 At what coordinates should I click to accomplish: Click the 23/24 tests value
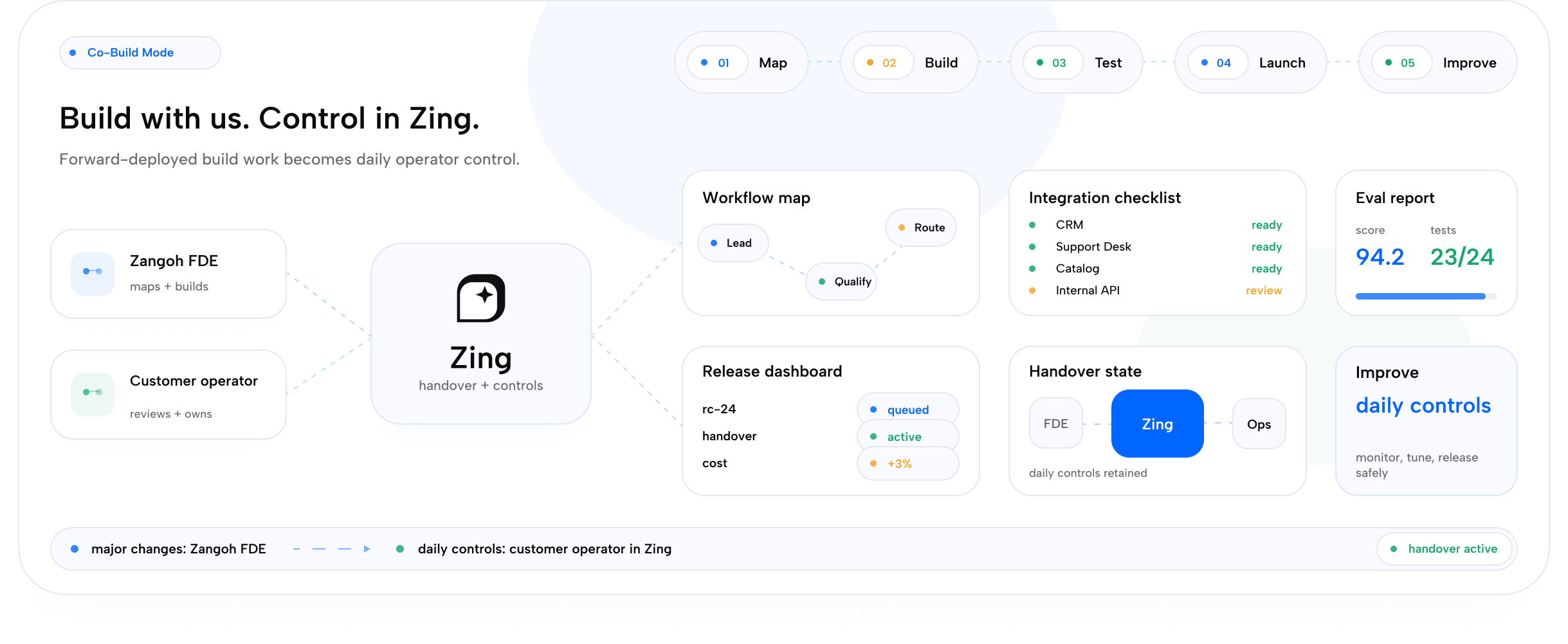(x=1462, y=257)
